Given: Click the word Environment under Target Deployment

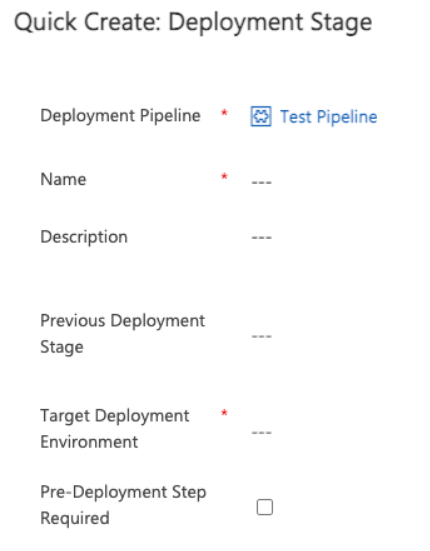Looking at the screenshot, I should (x=89, y=442).
